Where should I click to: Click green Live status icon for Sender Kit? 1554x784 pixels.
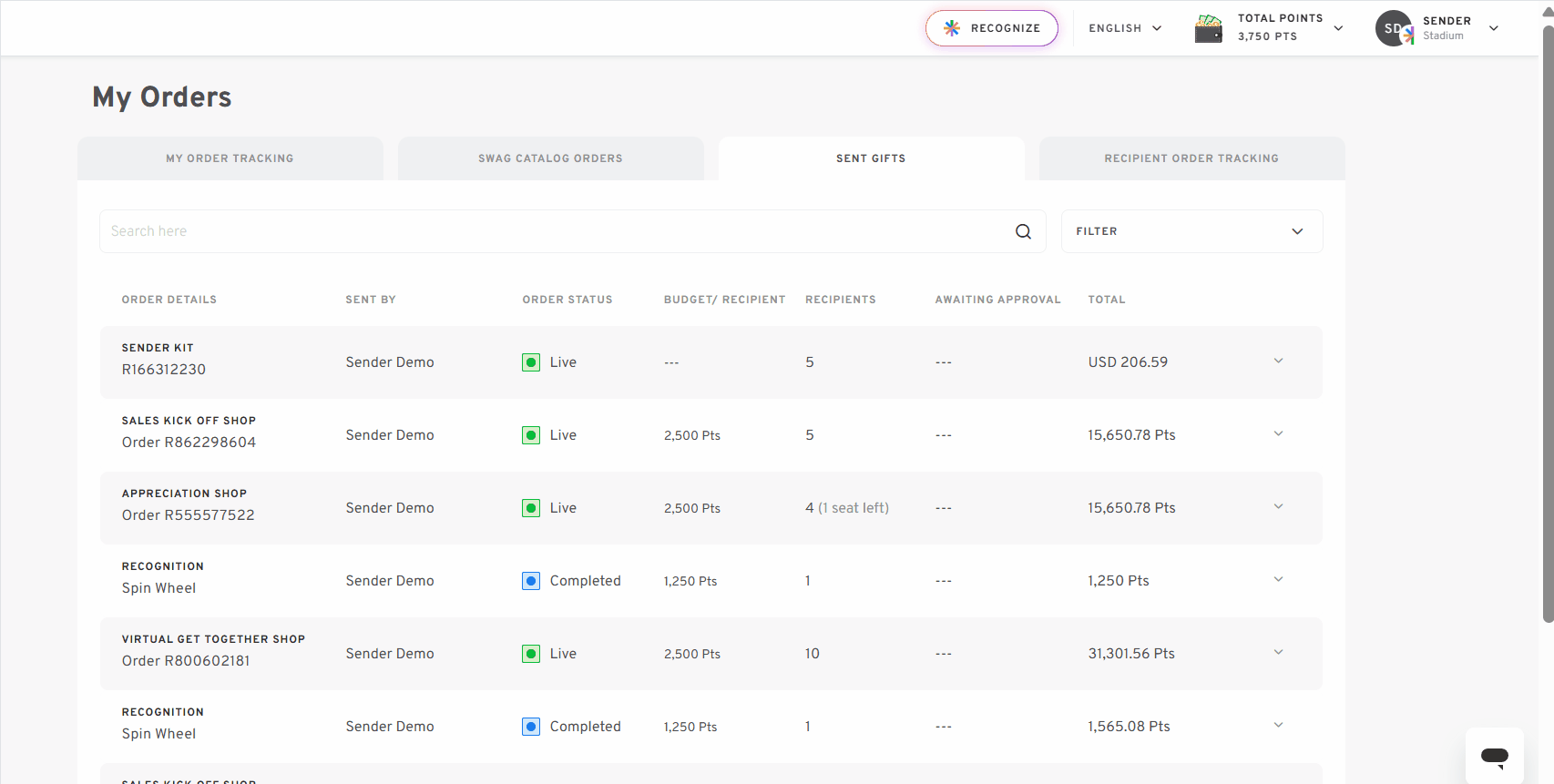pos(531,362)
